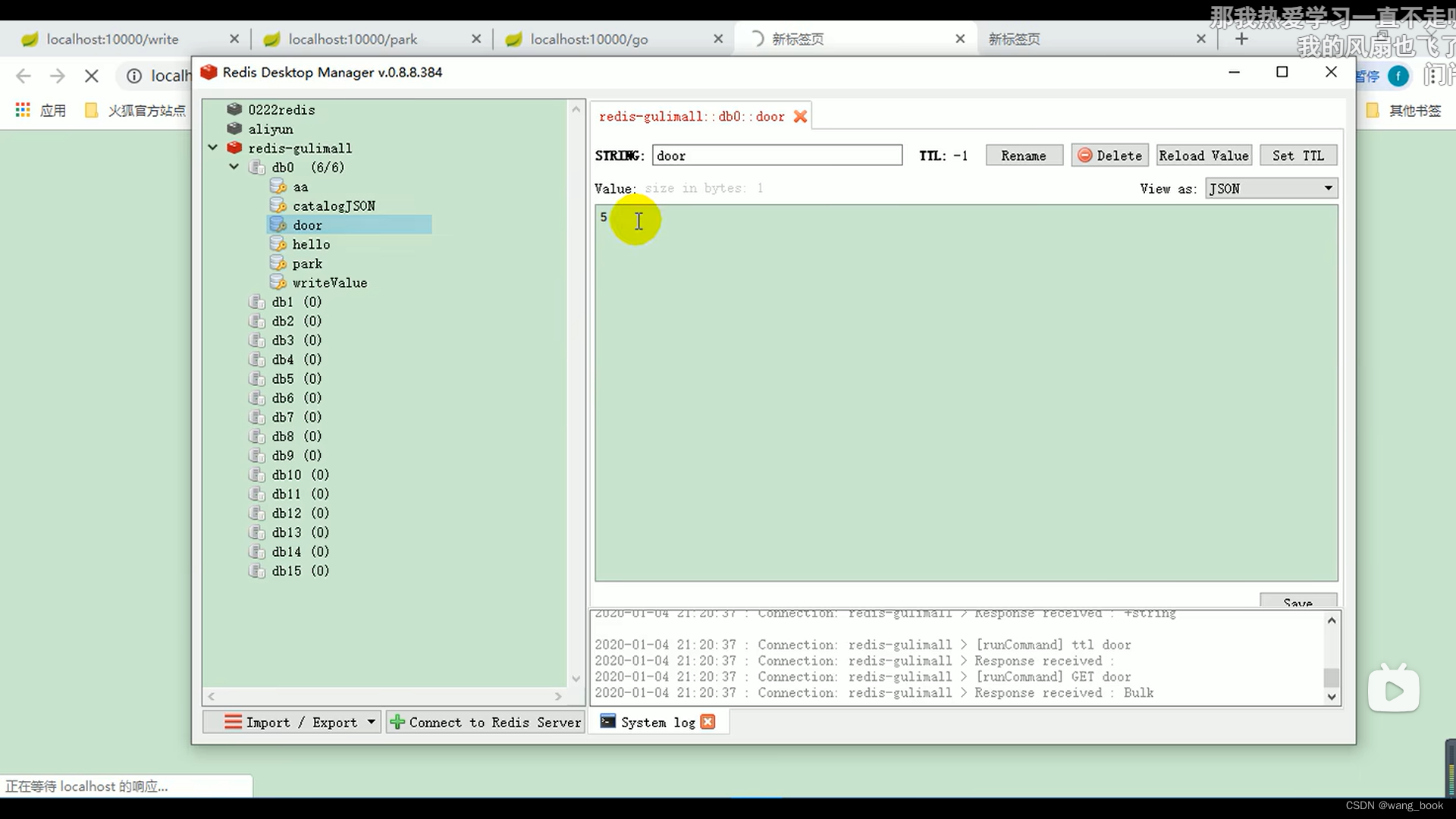Click the video play overlay icon

[1393, 689]
